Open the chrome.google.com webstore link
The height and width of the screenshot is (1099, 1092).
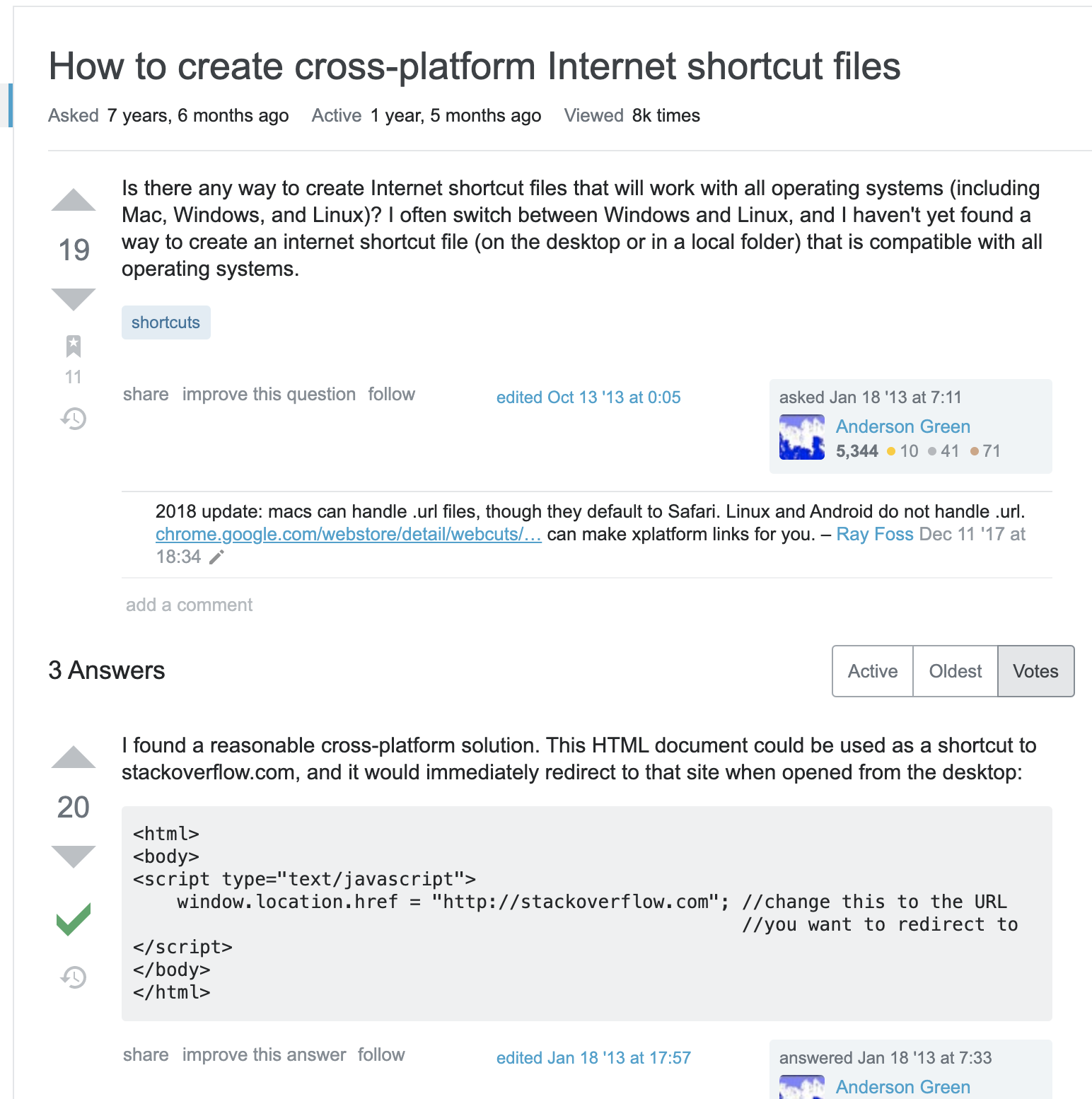click(349, 534)
